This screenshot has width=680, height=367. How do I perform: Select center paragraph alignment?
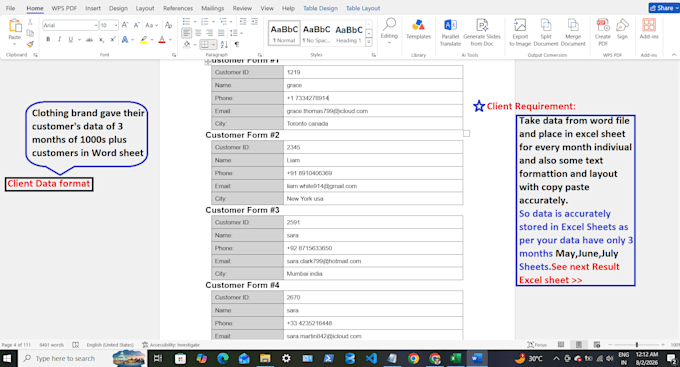(198, 33)
